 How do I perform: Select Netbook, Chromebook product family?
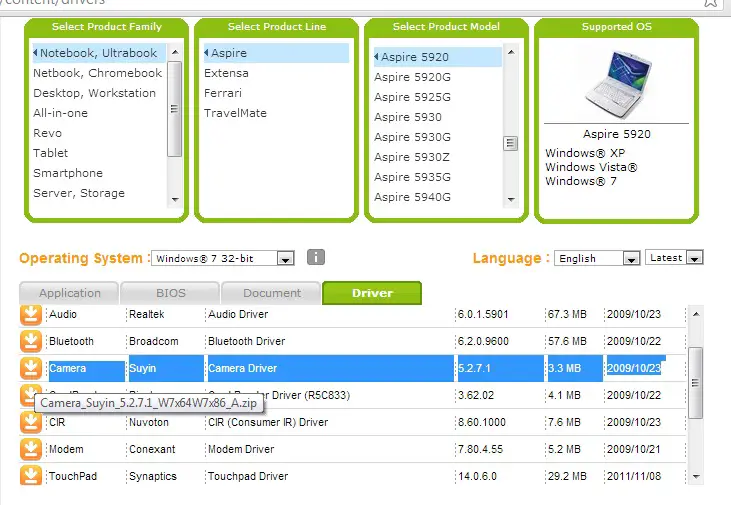pos(97,73)
